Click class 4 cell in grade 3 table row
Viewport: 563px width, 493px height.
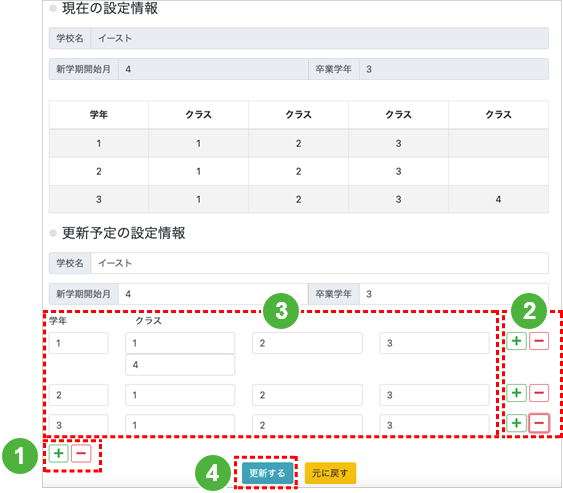coord(498,199)
